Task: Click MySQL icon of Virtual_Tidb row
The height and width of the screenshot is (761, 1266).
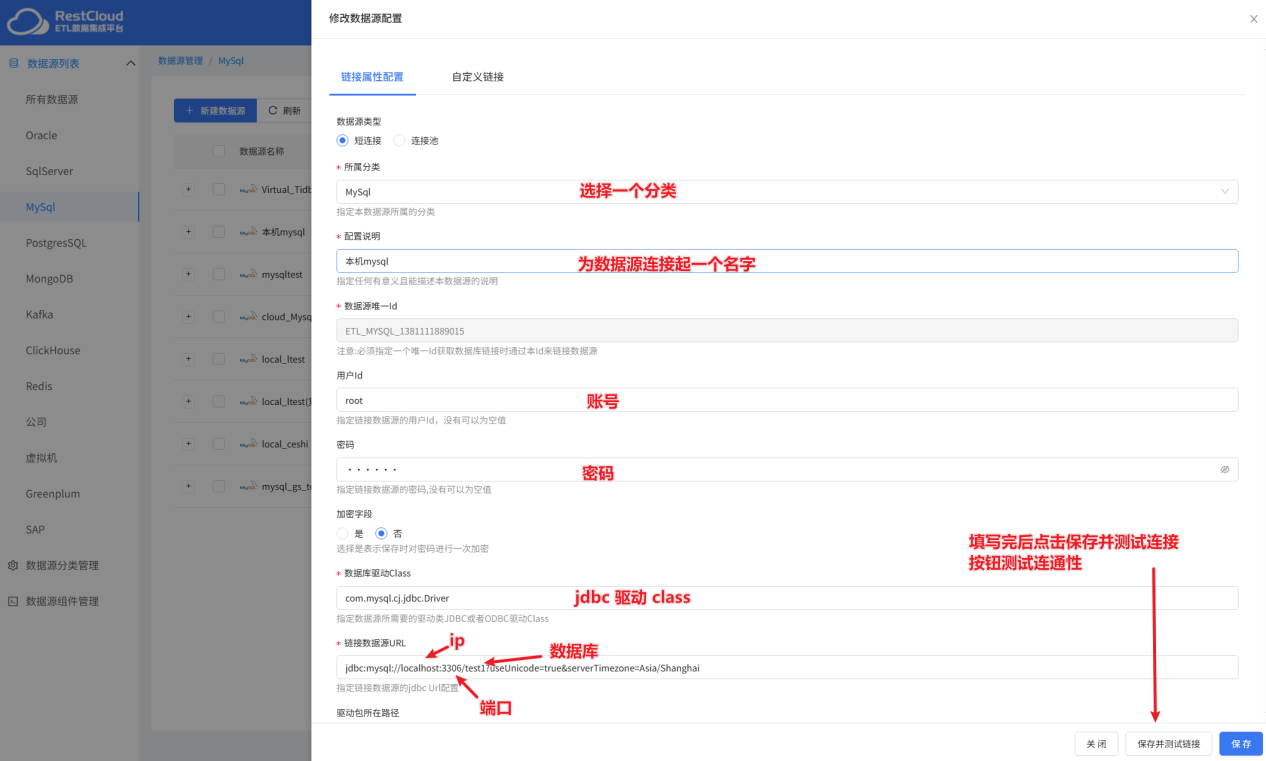Action: 248,189
